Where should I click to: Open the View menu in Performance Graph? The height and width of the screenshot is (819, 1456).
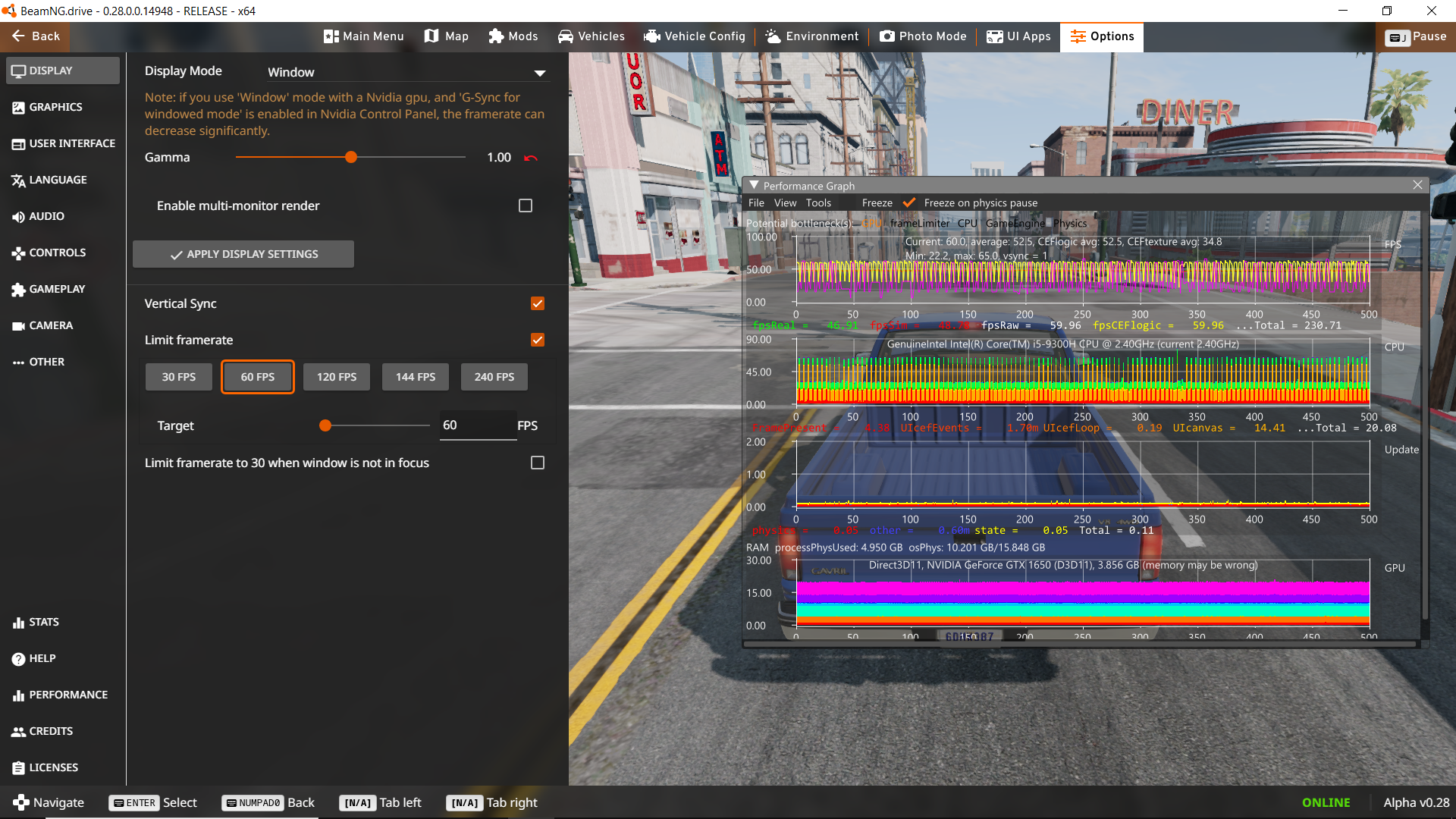click(x=785, y=203)
